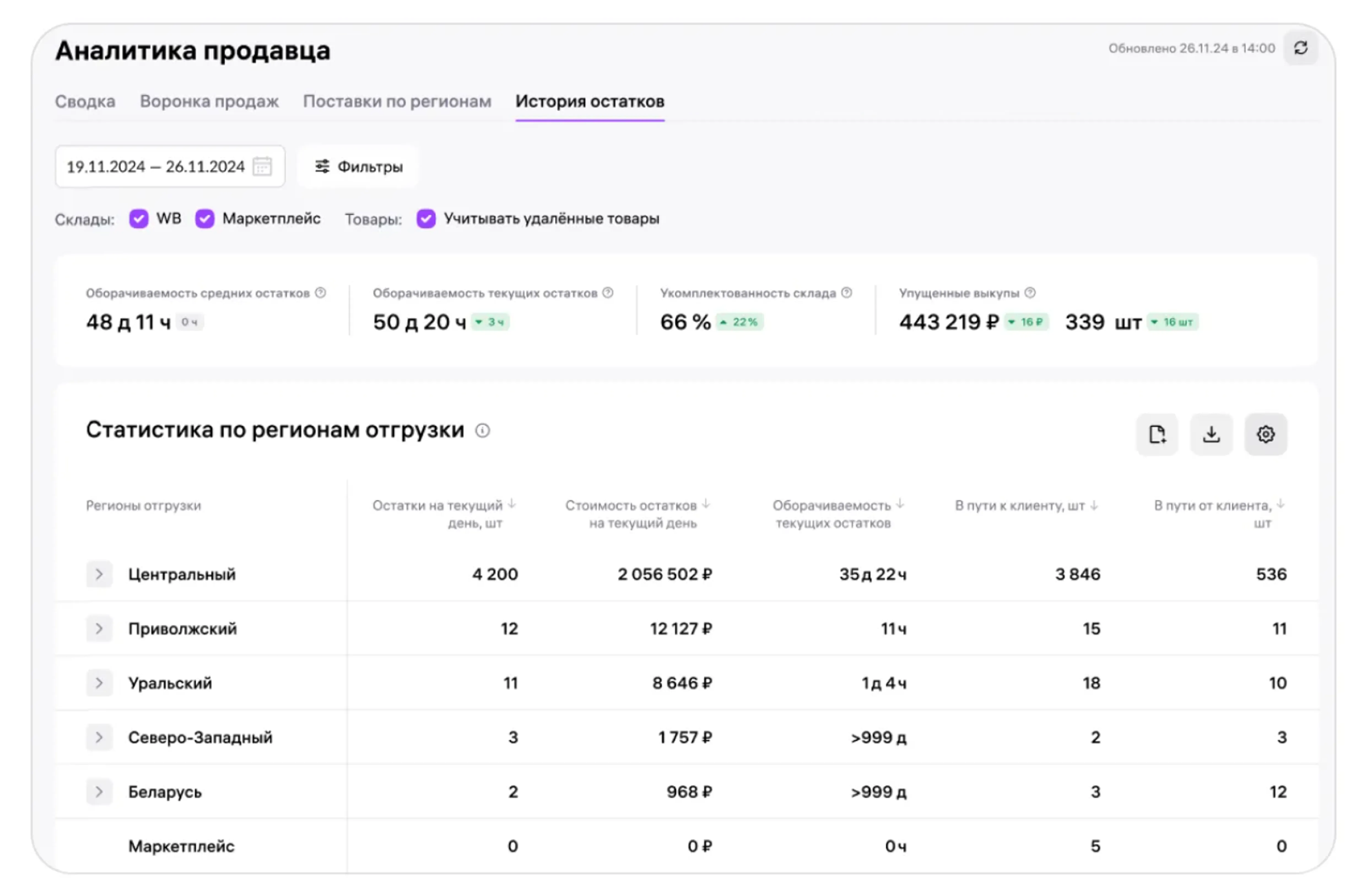Click help icon beside Упущенные выкупы
Image resolution: width=1372 pixels, height=893 pixels.
(x=1030, y=292)
